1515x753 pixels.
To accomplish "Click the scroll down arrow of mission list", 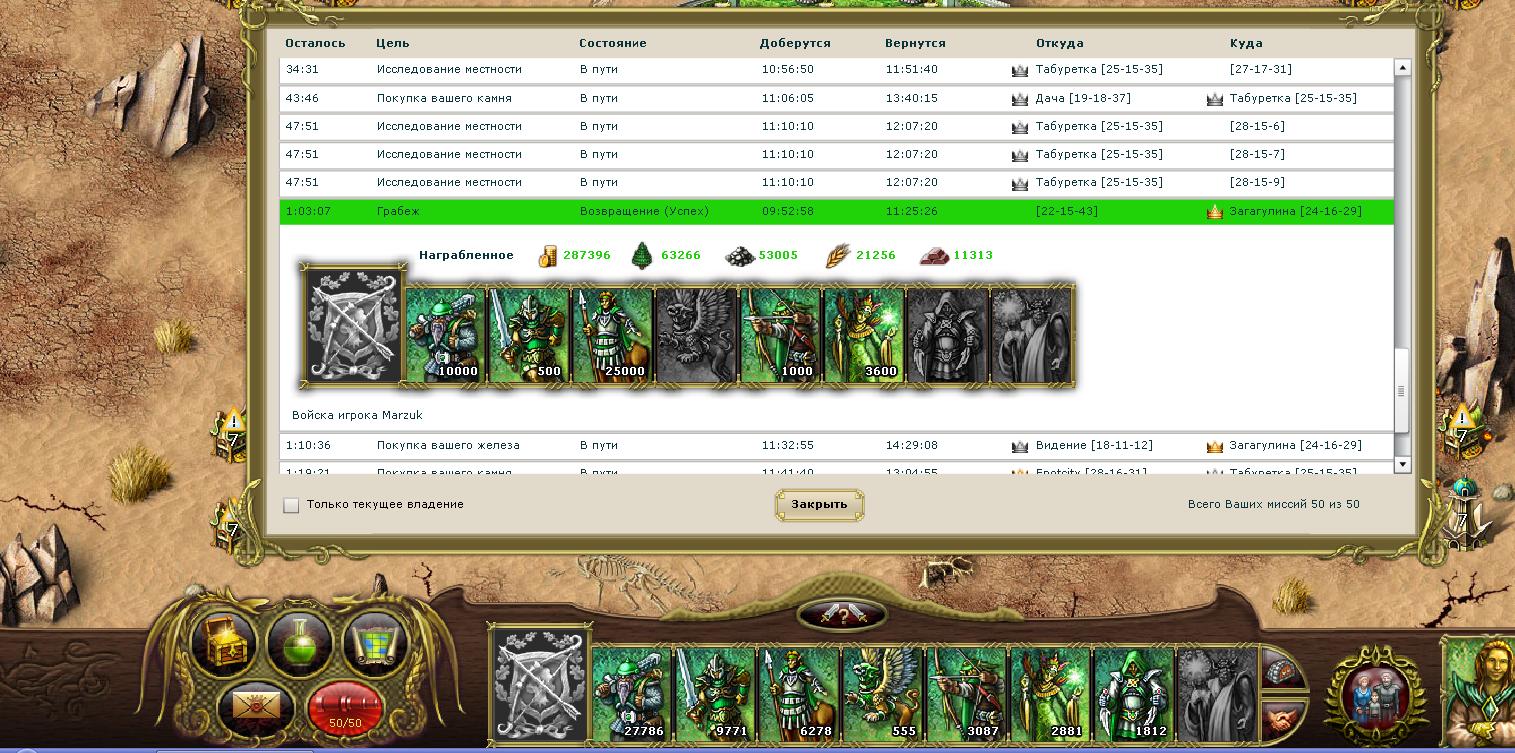I will (1402, 464).
